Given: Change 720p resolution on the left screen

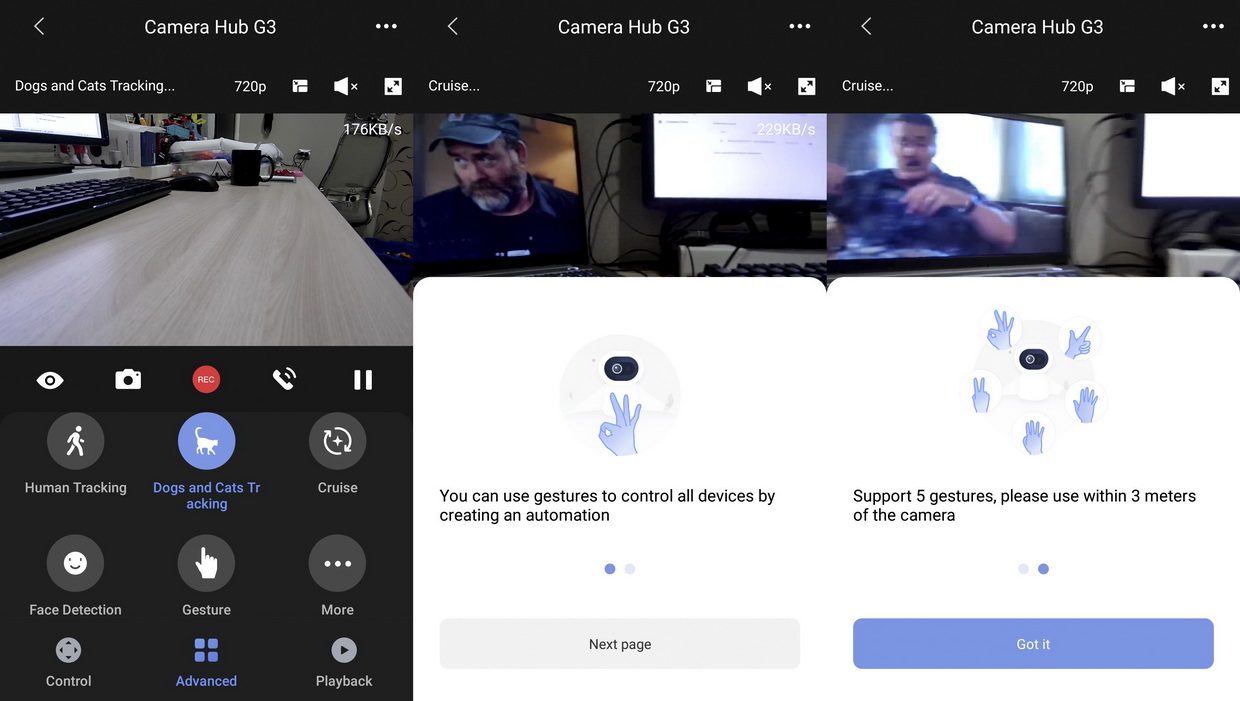Looking at the screenshot, I should (250, 86).
